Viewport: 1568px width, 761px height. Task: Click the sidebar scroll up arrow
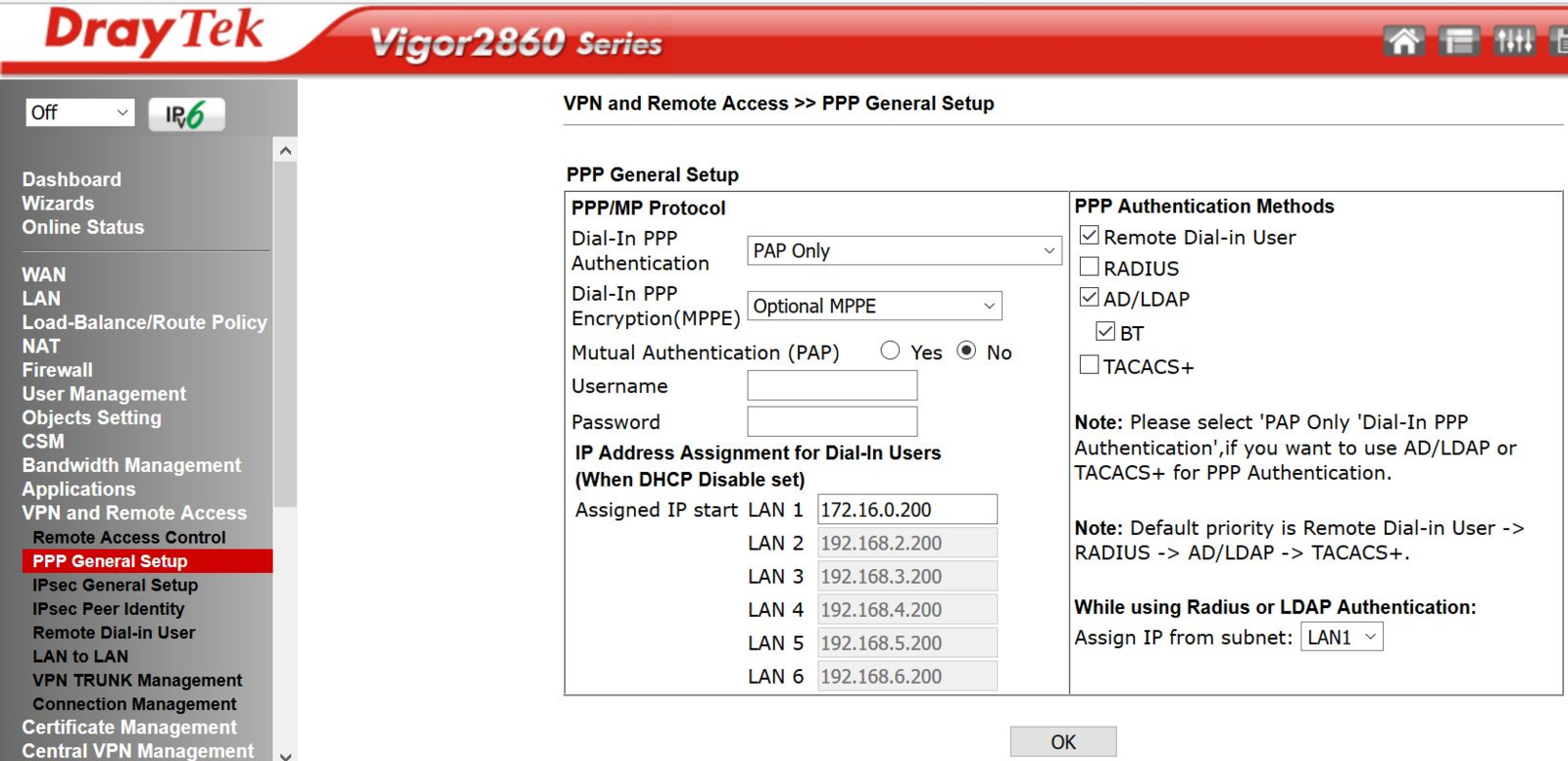click(285, 151)
